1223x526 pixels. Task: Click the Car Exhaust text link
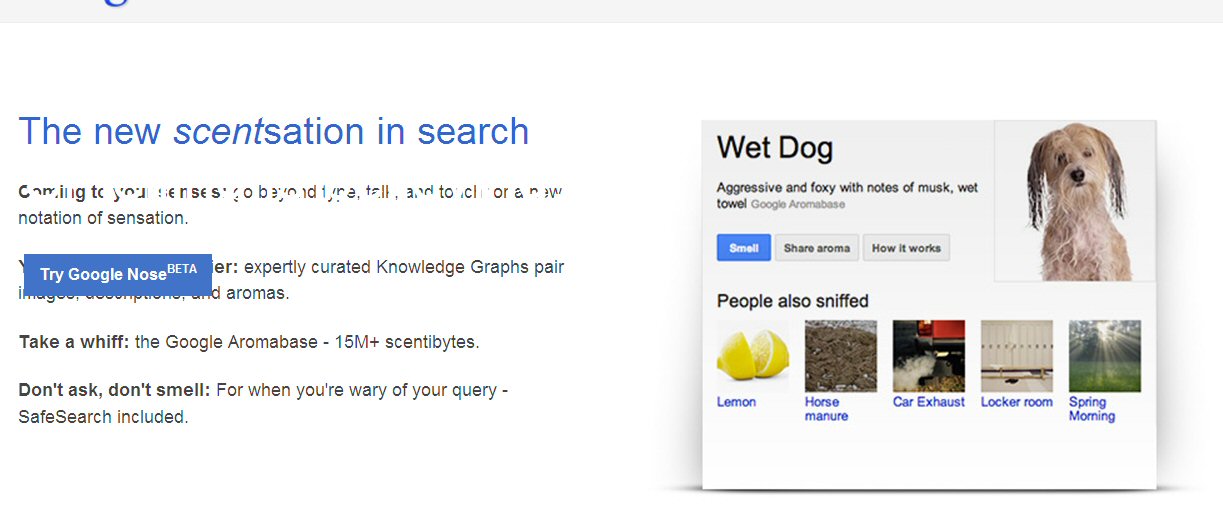928,402
